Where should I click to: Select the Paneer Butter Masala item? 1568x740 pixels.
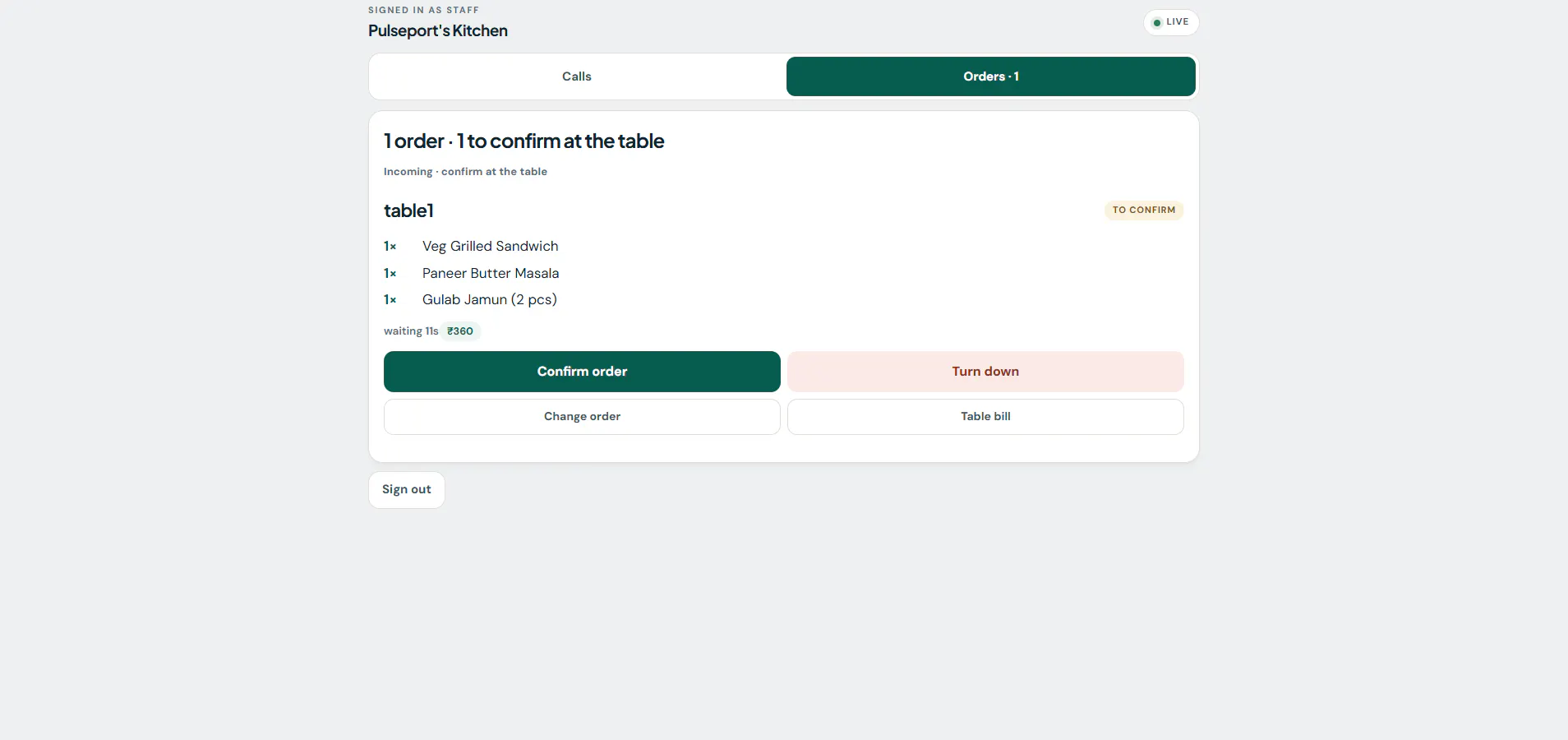(x=491, y=273)
